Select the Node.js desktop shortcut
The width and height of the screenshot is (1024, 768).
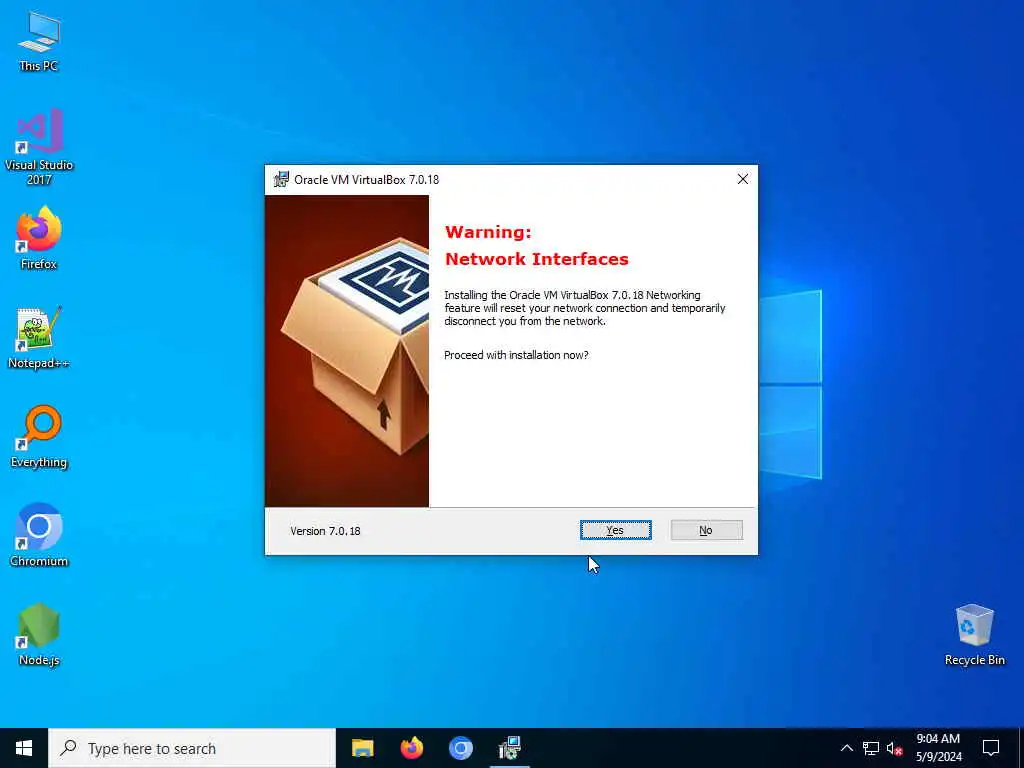coord(39,635)
